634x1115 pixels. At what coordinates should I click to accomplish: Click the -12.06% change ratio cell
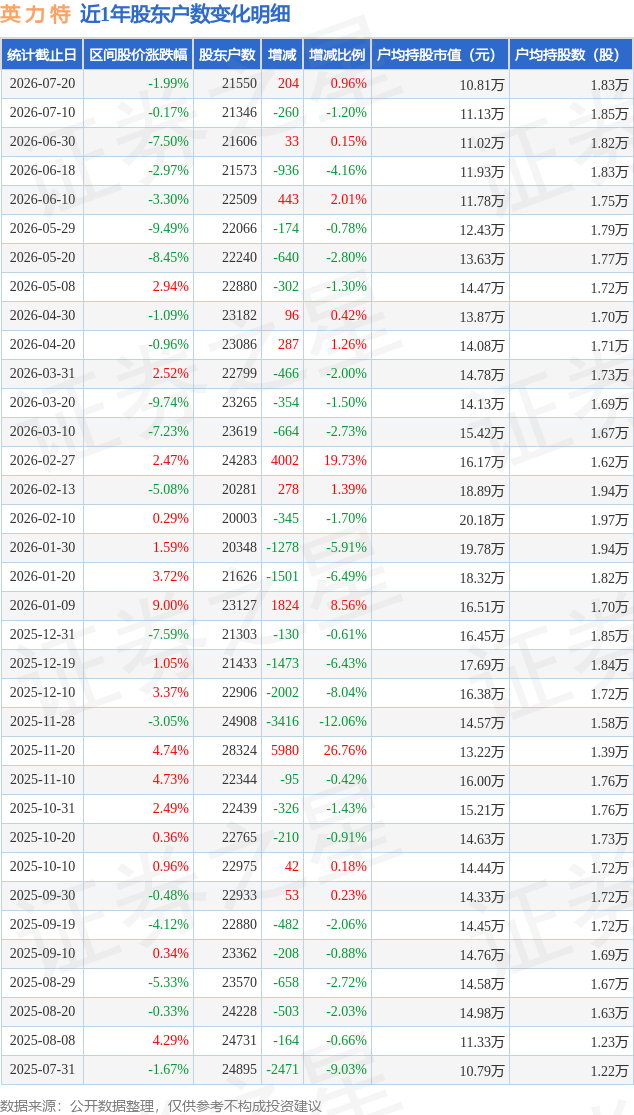337,721
